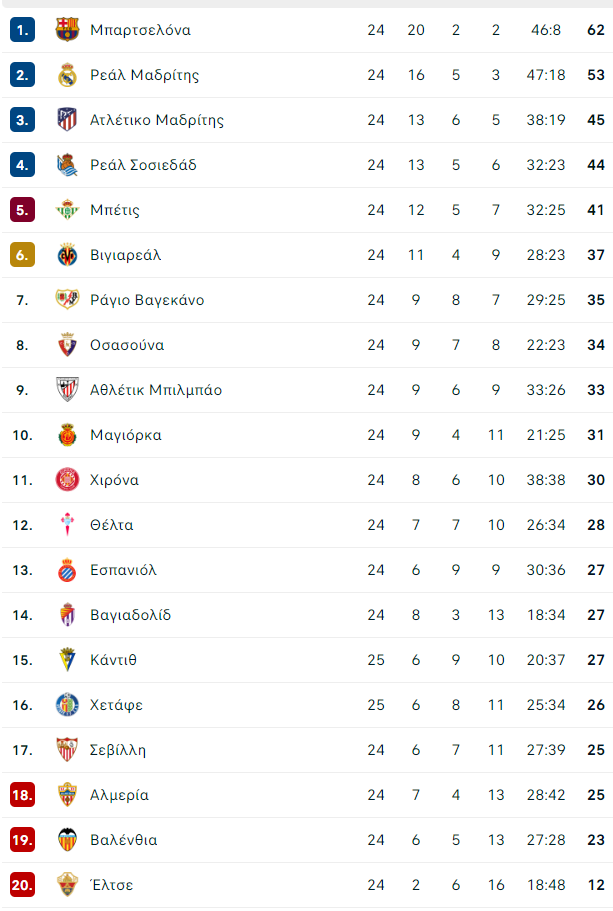Screen dimensions: 613x911
Task: Select the Χιρόνα team name
Action: 114,480
